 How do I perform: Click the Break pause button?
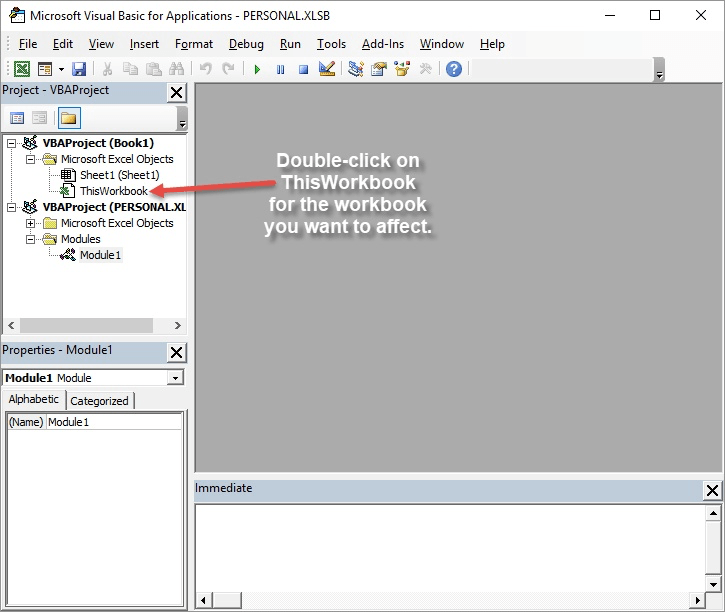pos(280,70)
